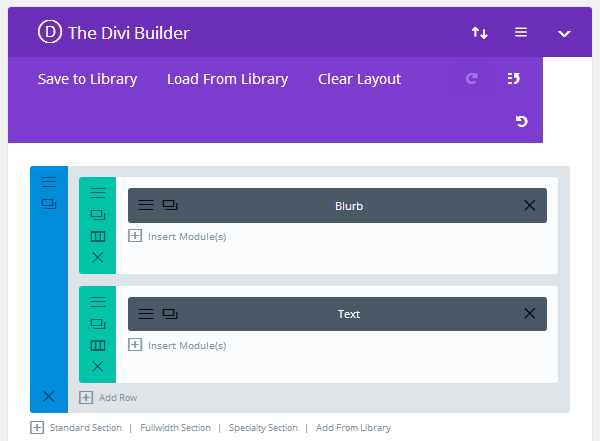Click Add Row
This screenshot has width=600, height=441.
point(108,398)
